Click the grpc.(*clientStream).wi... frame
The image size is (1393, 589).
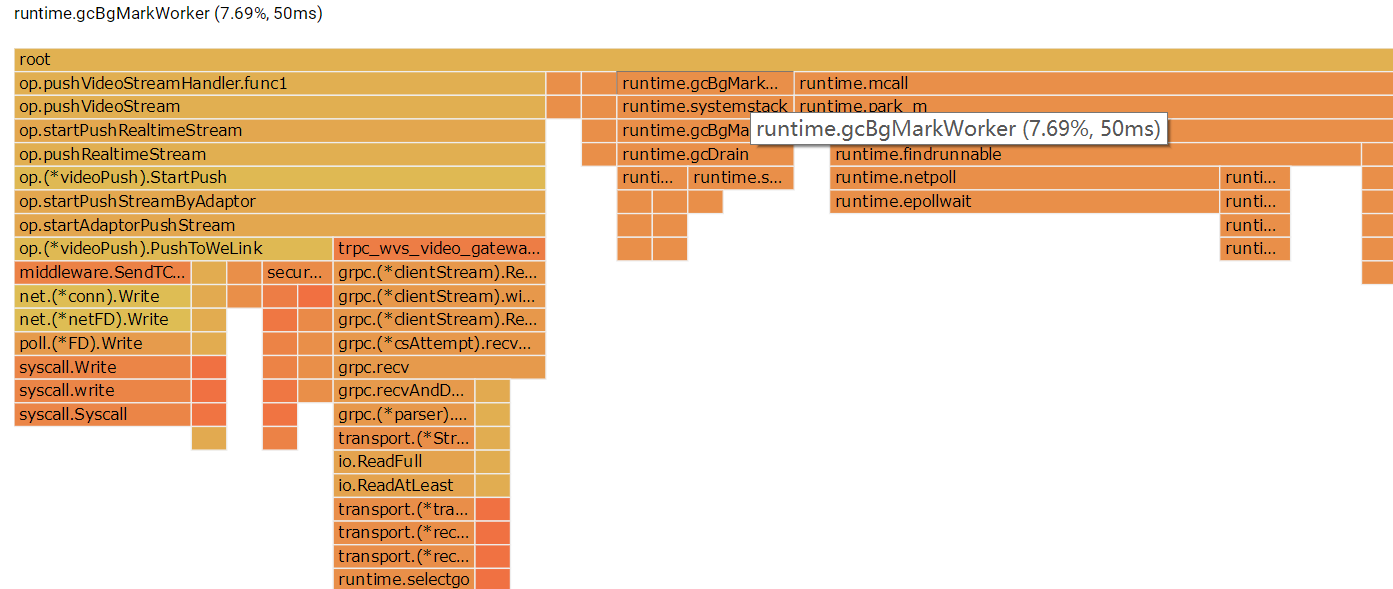click(x=440, y=297)
